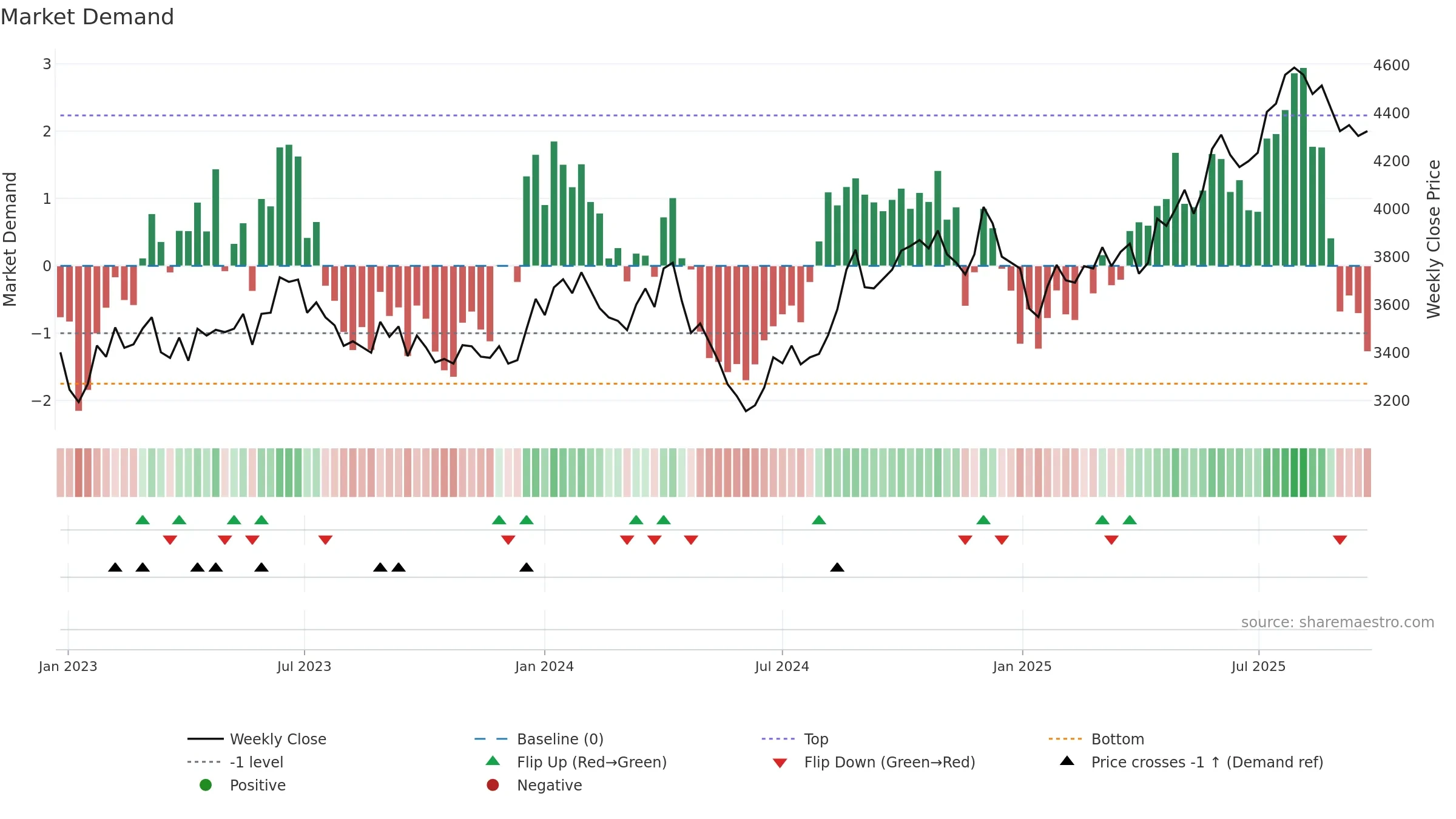Image resolution: width=1456 pixels, height=819 pixels.
Task: Toggle the Top legend entry
Action: pos(795,739)
